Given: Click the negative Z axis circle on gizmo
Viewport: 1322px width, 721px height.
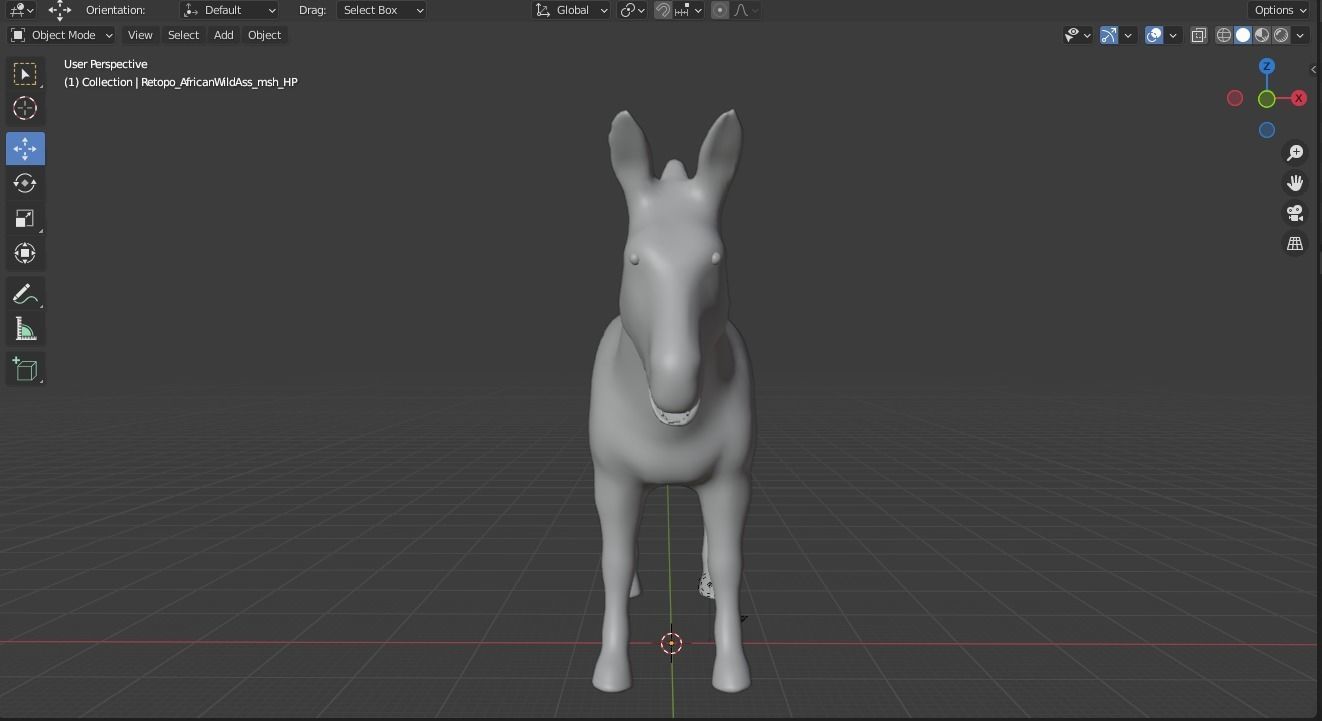Looking at the screenshot, I should [x=1267, y=130].
